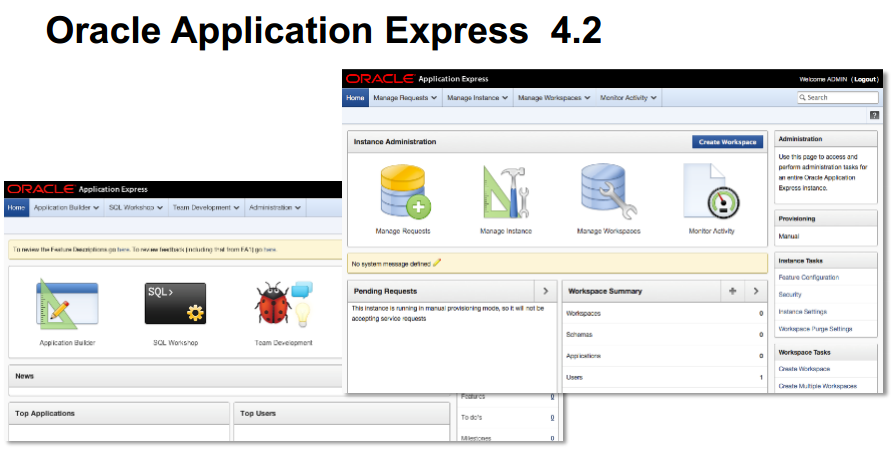Viewport: 895px width, 452px height.
Task: Click plus icon in Workspace Summary
Action: tap(732, 291)
